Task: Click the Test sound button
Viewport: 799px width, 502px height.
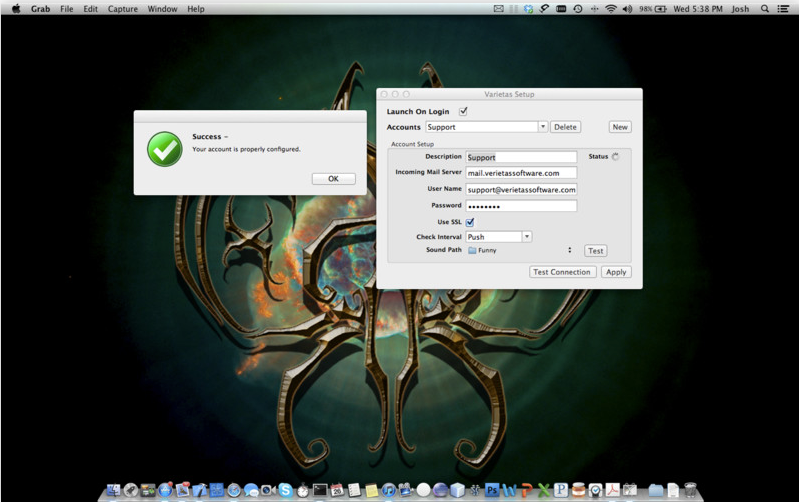Action: coord(595,251)
